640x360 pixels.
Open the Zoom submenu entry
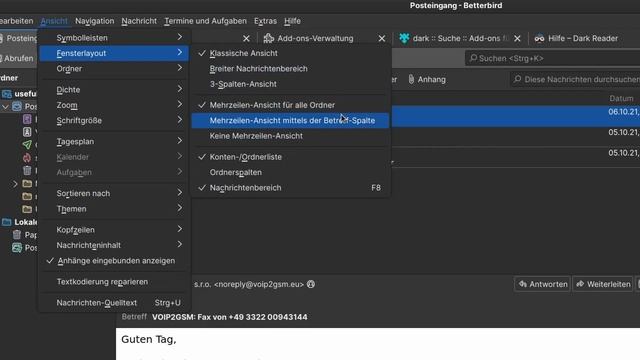pos(114,105)
